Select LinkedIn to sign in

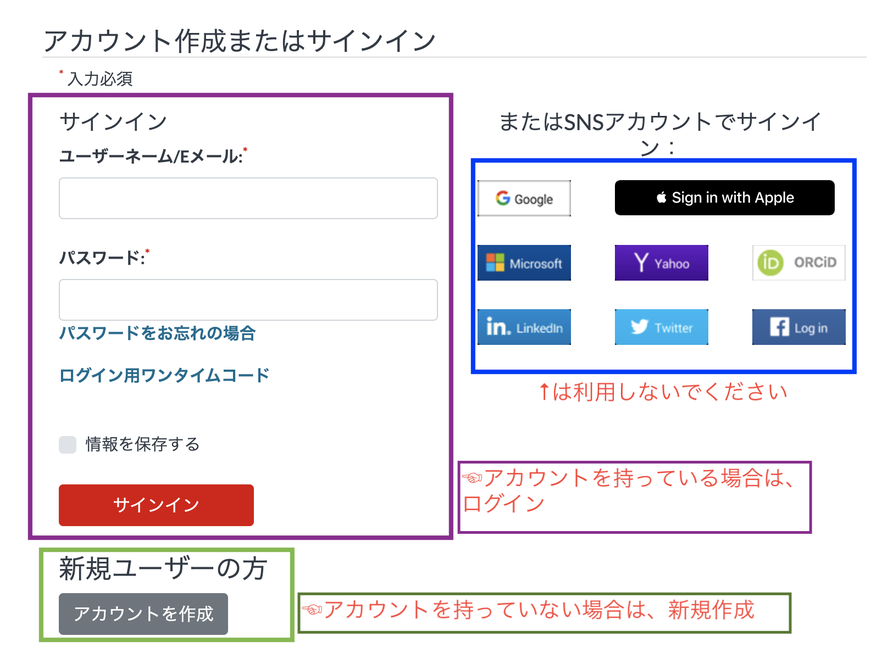524,326
